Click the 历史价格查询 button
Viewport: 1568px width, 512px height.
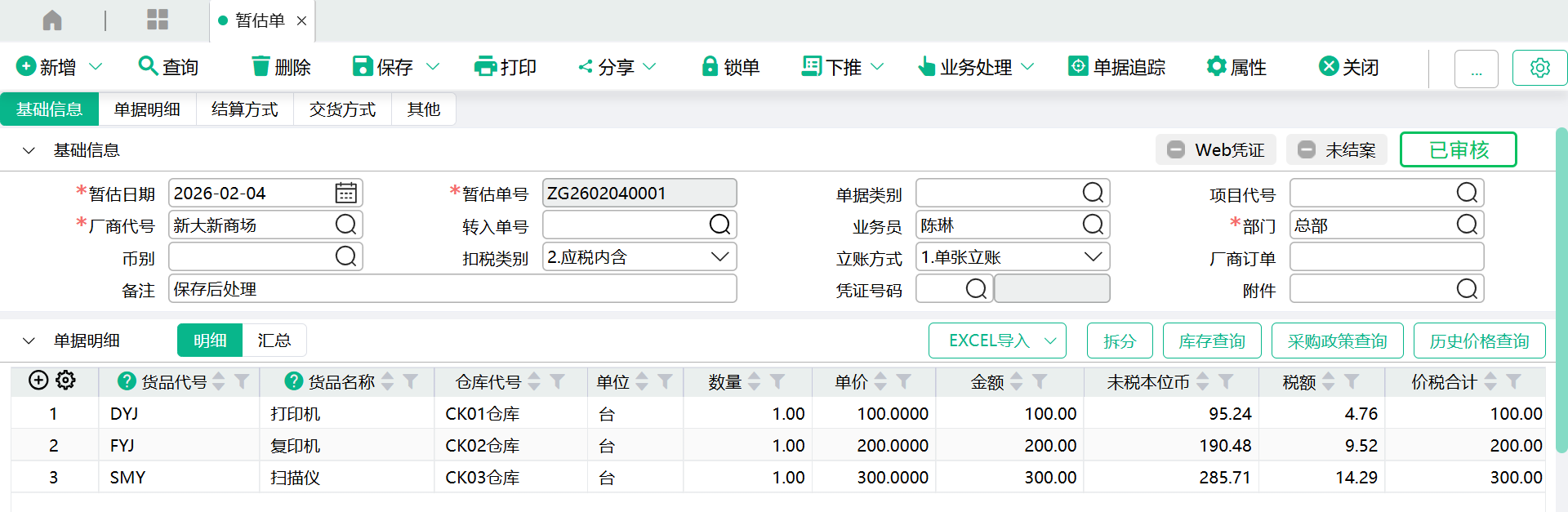[1479, 341]
